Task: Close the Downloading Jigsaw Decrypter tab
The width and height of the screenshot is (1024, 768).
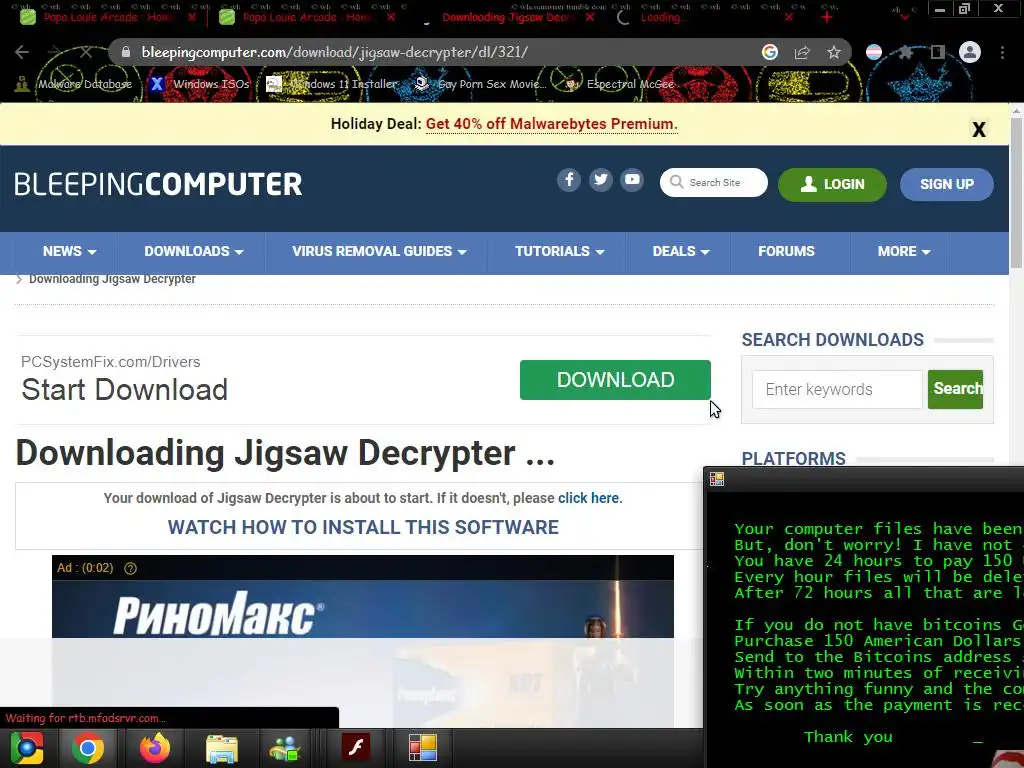Action: [590, 18]
